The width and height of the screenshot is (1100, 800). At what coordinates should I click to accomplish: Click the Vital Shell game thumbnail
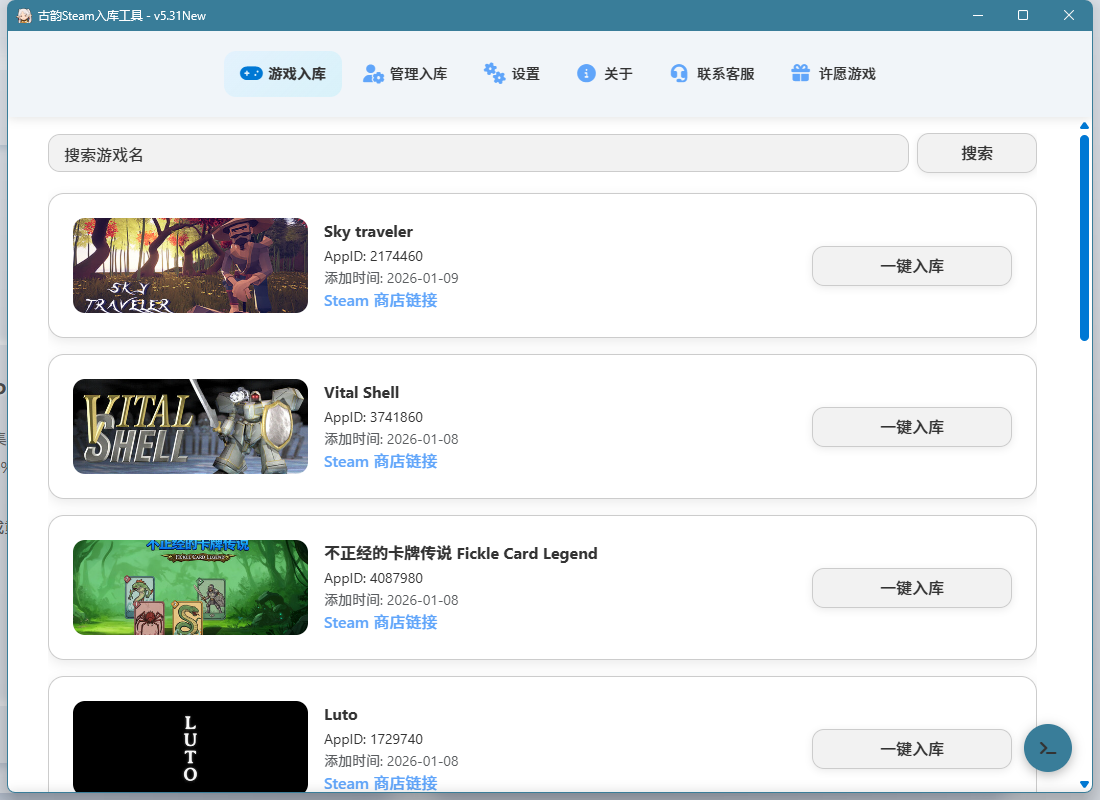click(190, 426)
